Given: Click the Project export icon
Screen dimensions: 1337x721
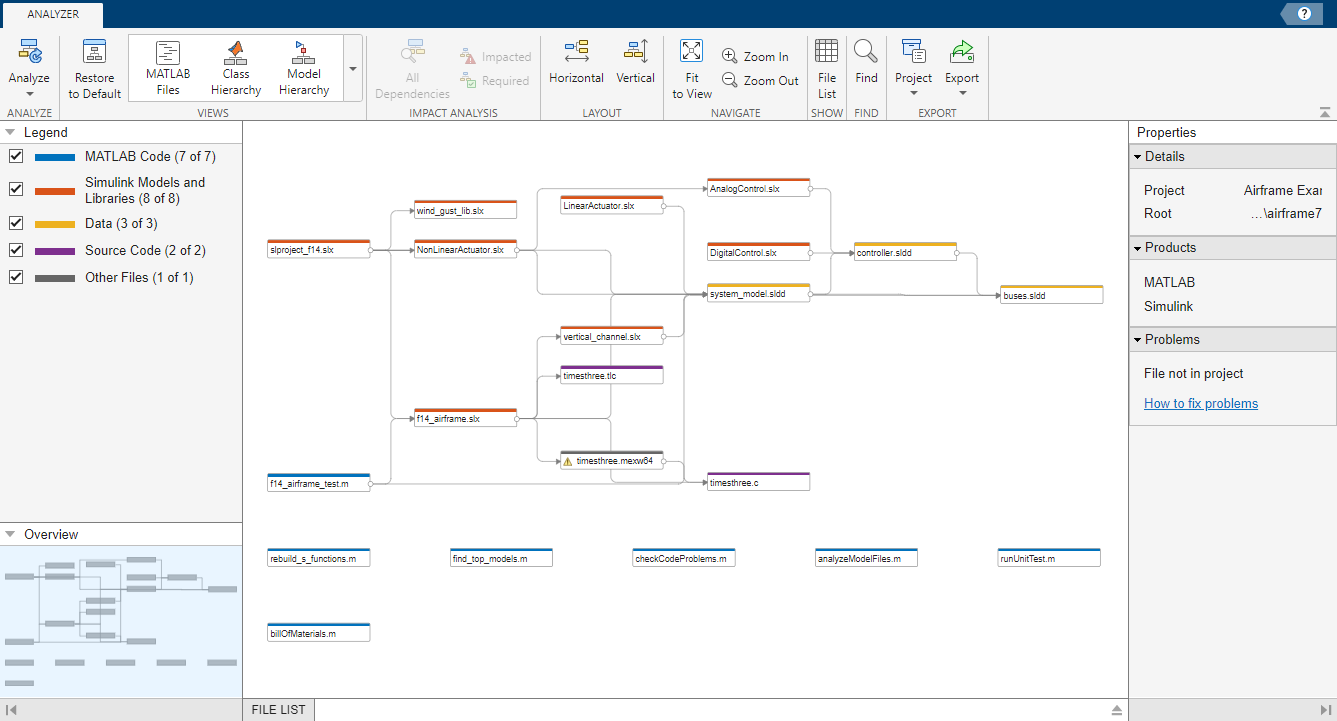Looking at the screenshot, I should click(x=913, y=53).
